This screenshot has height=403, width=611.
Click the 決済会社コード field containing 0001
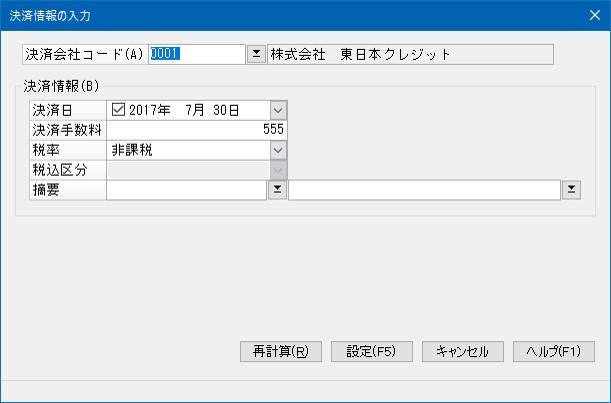tap(195, 54)
